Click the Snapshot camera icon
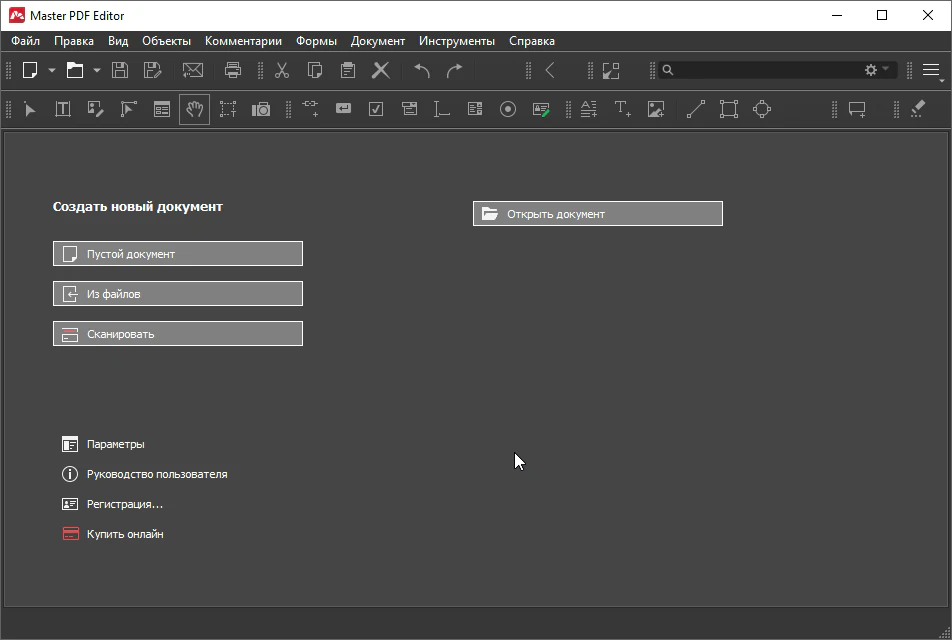This screenshot has height=640, width=952. click(x=261, y=110)
